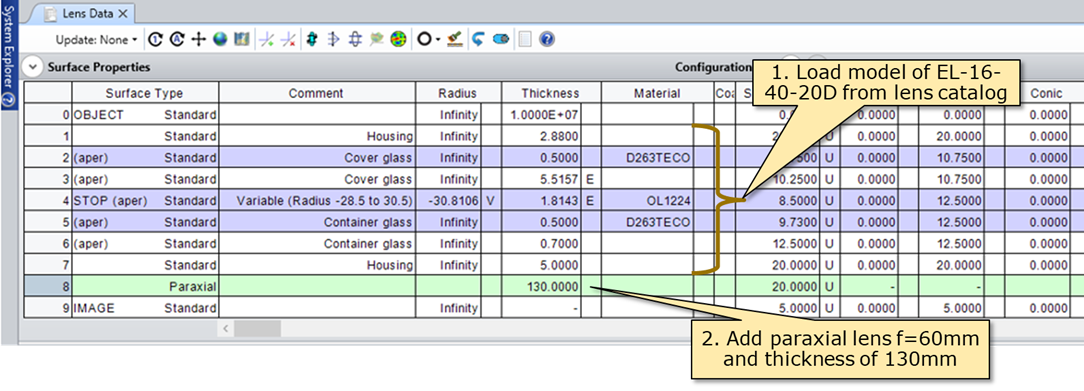
Task: Click thickness value 0.7000 in row 6
Action: (x=541, y=243)
